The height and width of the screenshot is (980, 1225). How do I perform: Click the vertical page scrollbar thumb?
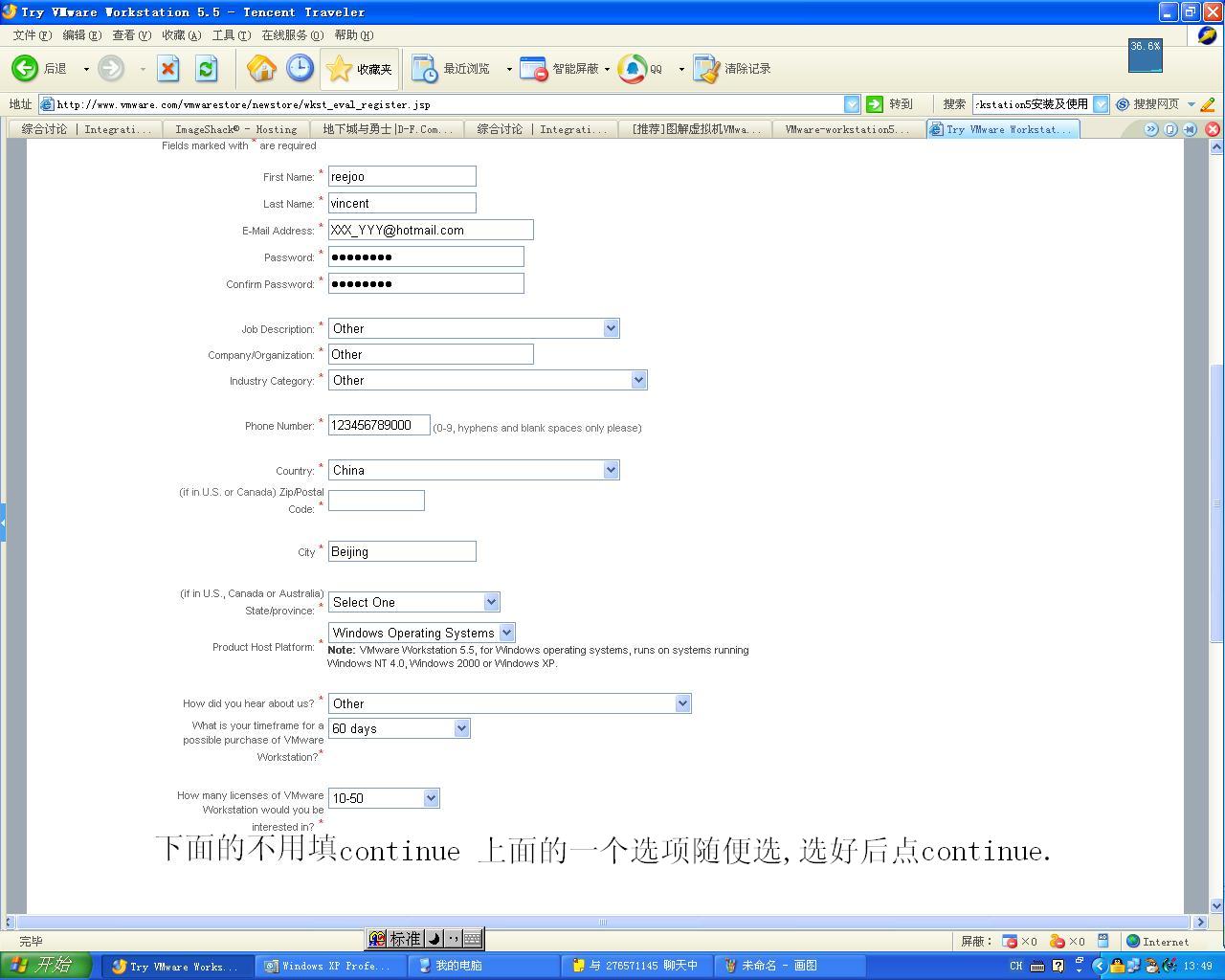pyautogui.click(x=1216, y=502)
